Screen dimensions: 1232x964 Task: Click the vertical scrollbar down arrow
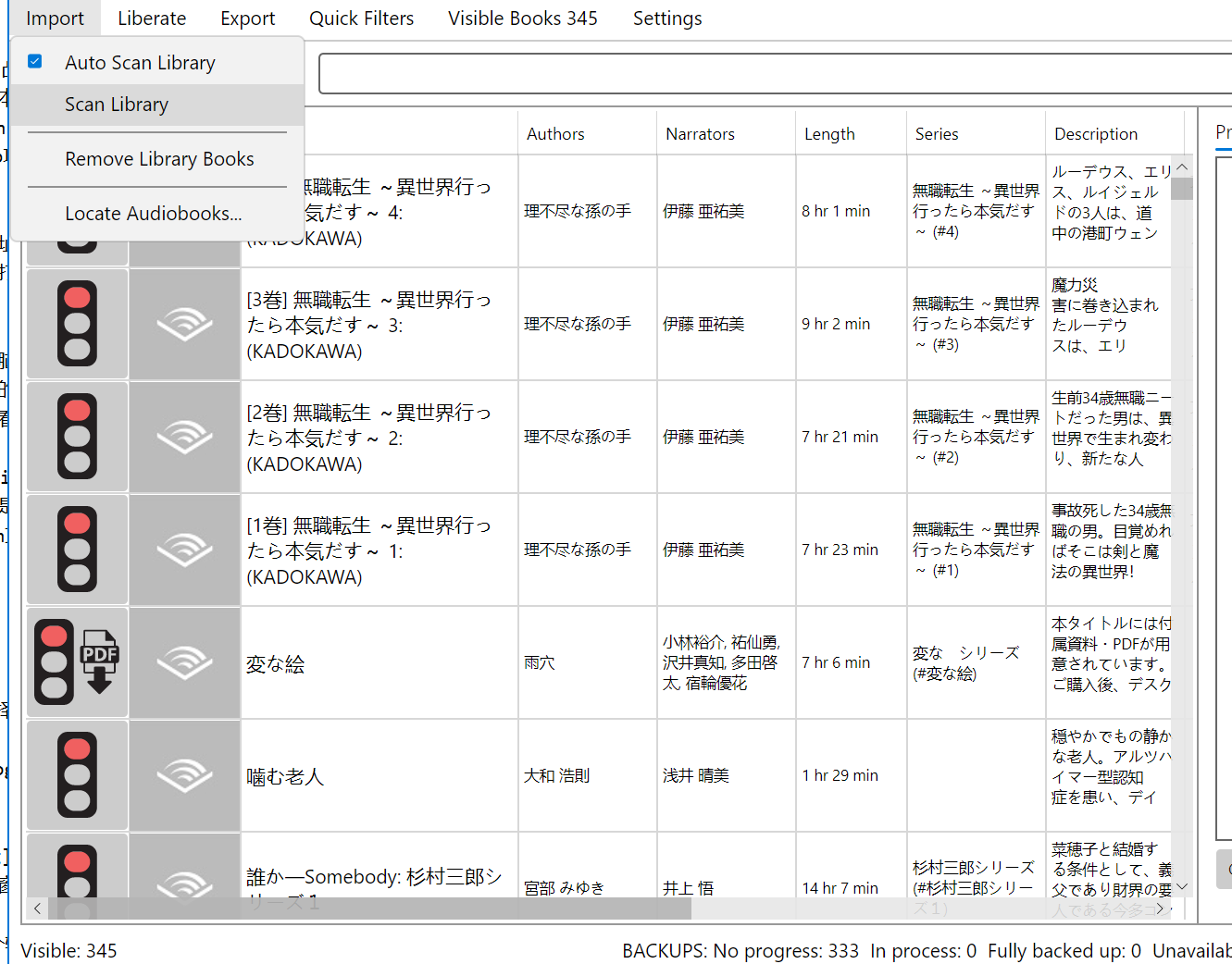pyautogui.click(x=1181, y=886)
